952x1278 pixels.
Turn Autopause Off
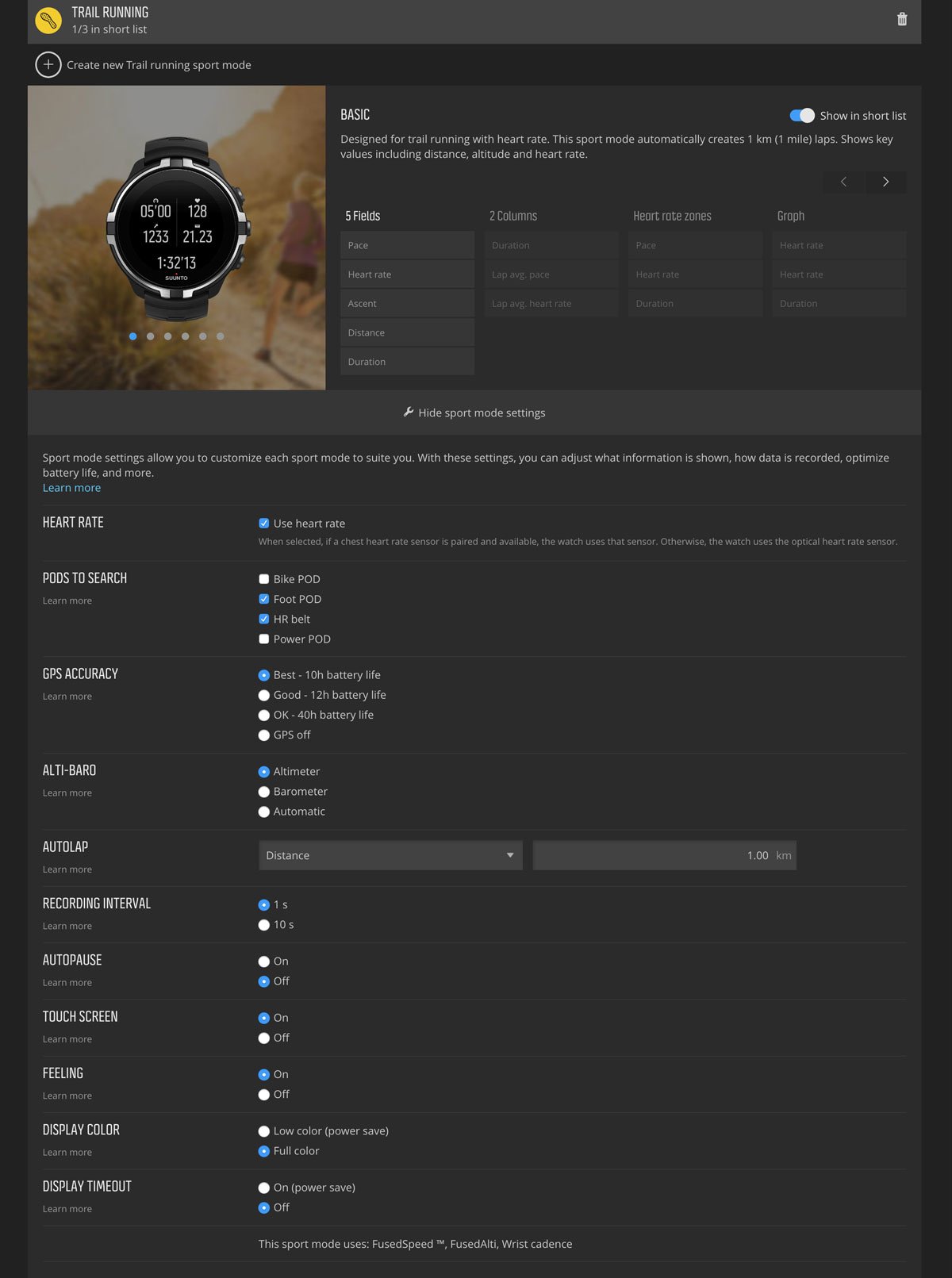(x=263, y=981)
